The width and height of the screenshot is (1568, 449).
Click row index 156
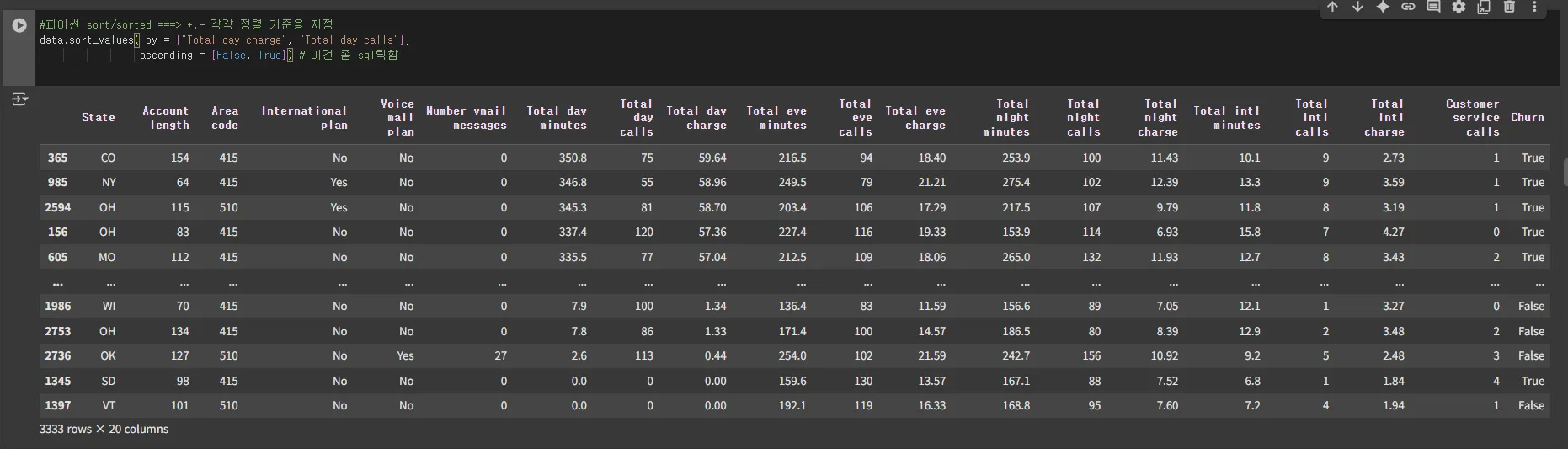pyautogui.click(x=57, y=232)
